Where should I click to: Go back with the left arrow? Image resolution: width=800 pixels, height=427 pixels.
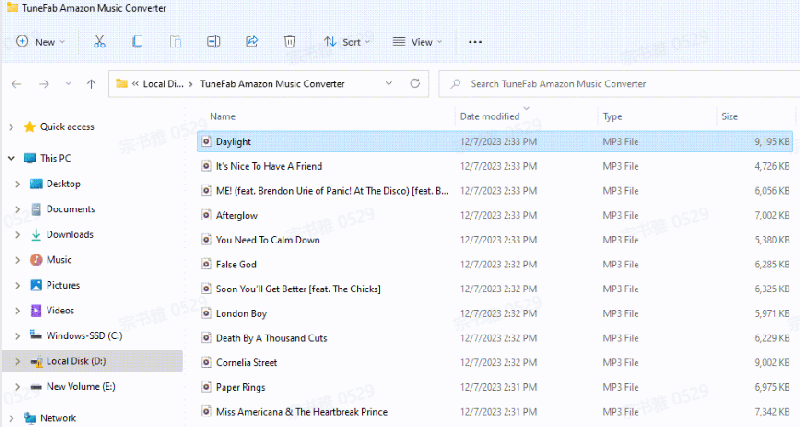click(x=17, y=84)
